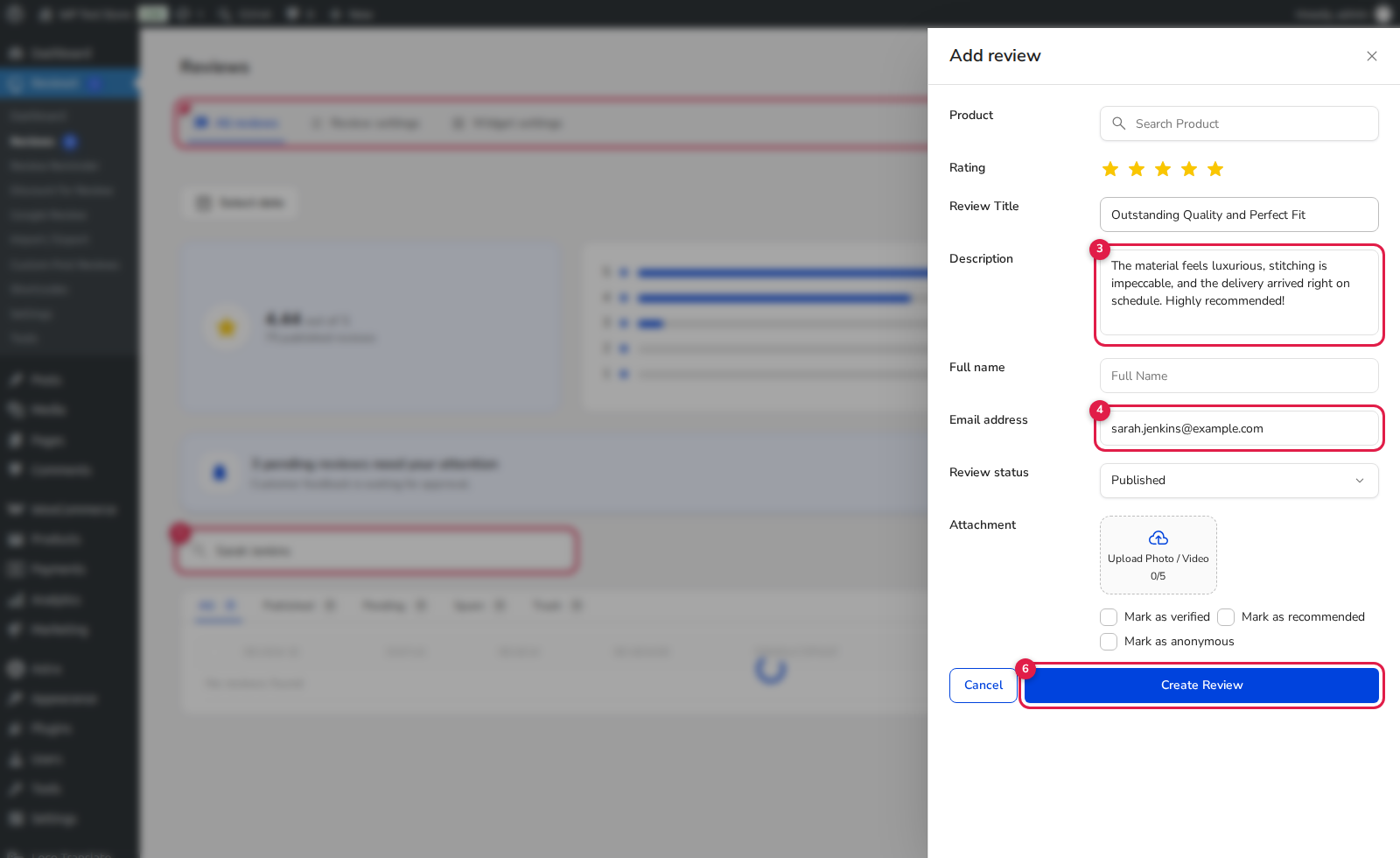Set rating to four stars
Viewport: 1400px width, 858px height.
[1189, 169]
